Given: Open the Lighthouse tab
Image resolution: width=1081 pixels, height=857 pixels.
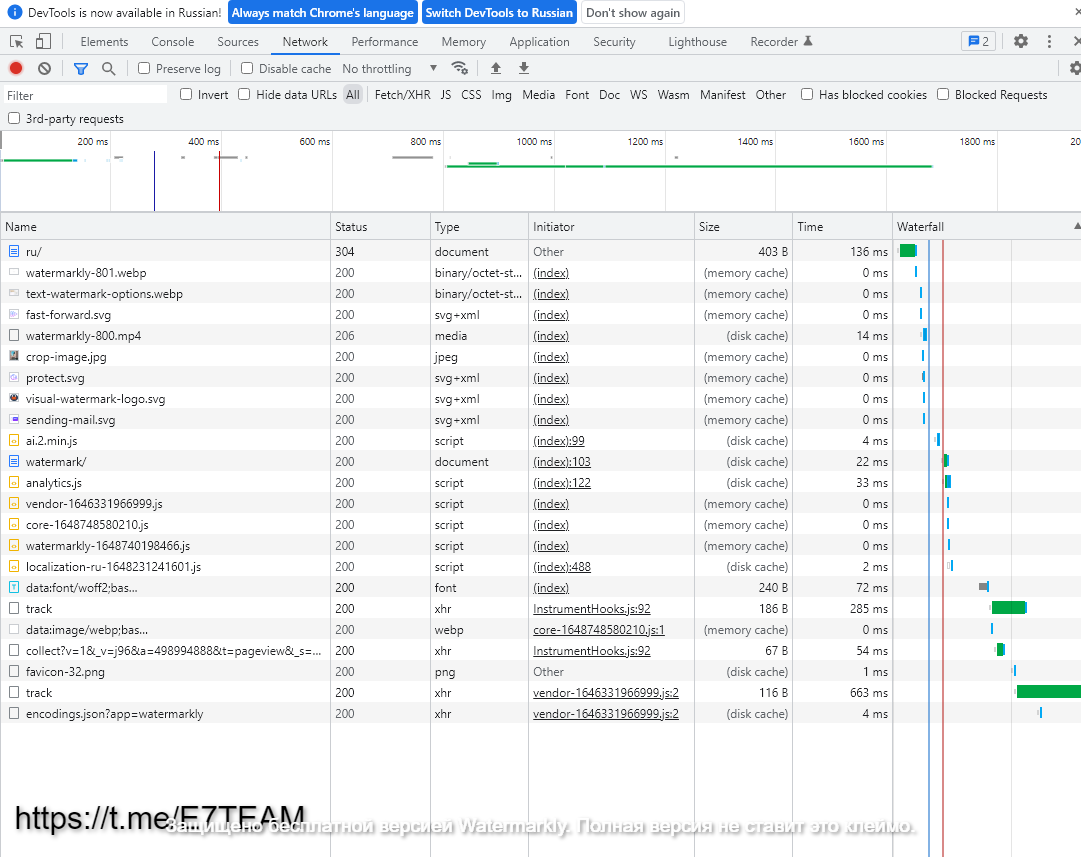Looking at the screenshot, I should pyautogui.click(x=697, y=41).
